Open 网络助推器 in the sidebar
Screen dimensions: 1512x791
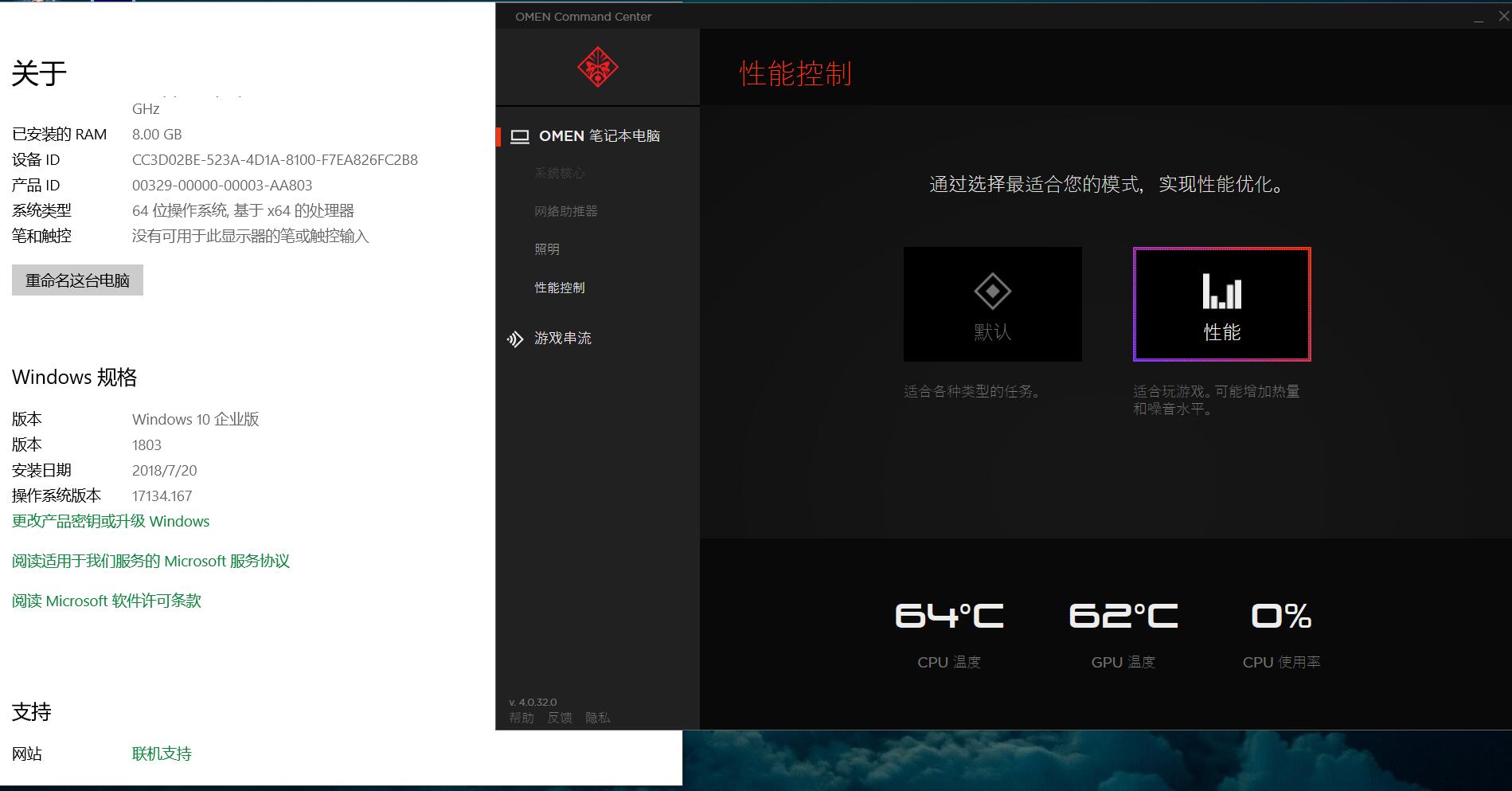point(566,211)
